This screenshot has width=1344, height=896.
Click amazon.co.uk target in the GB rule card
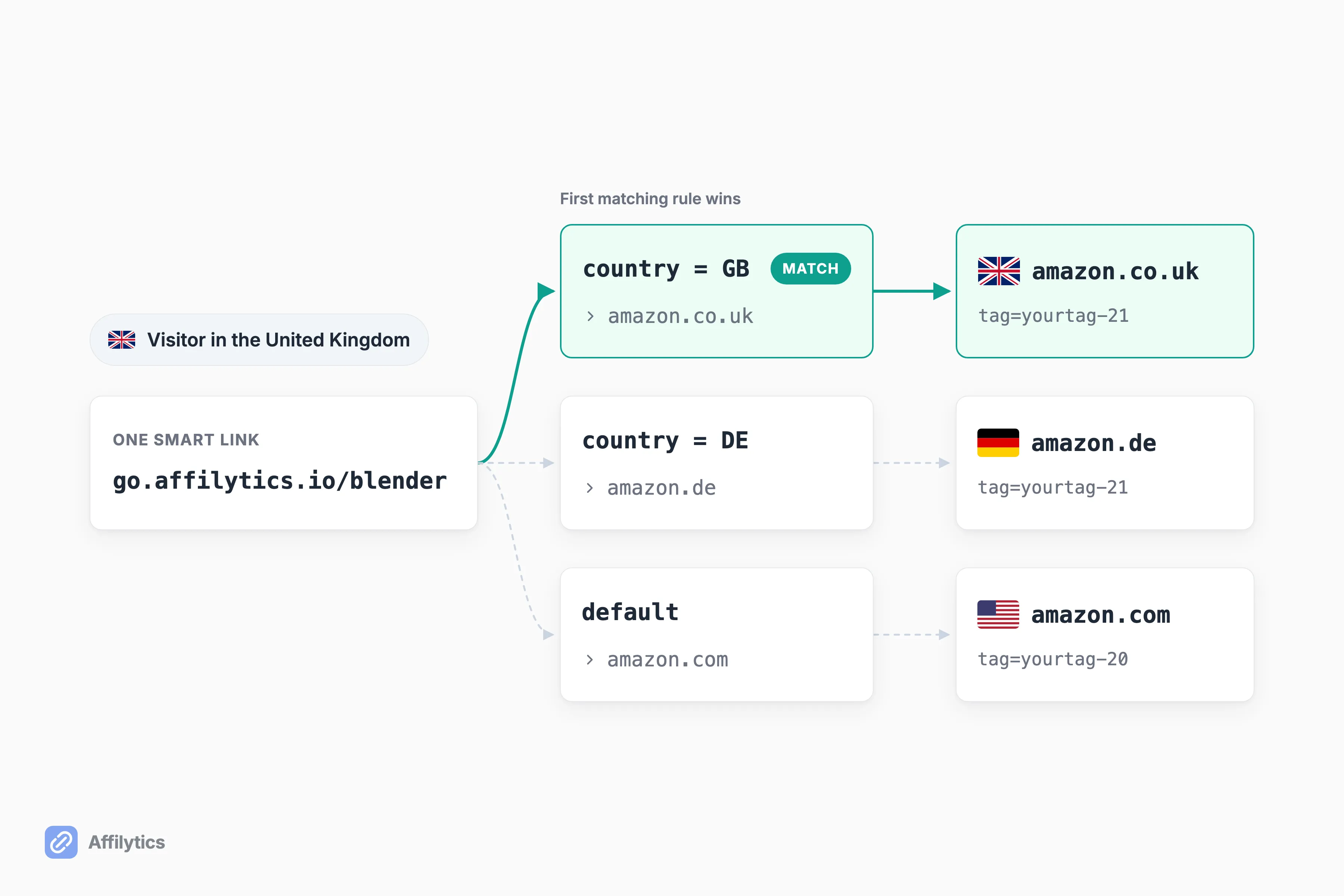[x=681, y=316]
